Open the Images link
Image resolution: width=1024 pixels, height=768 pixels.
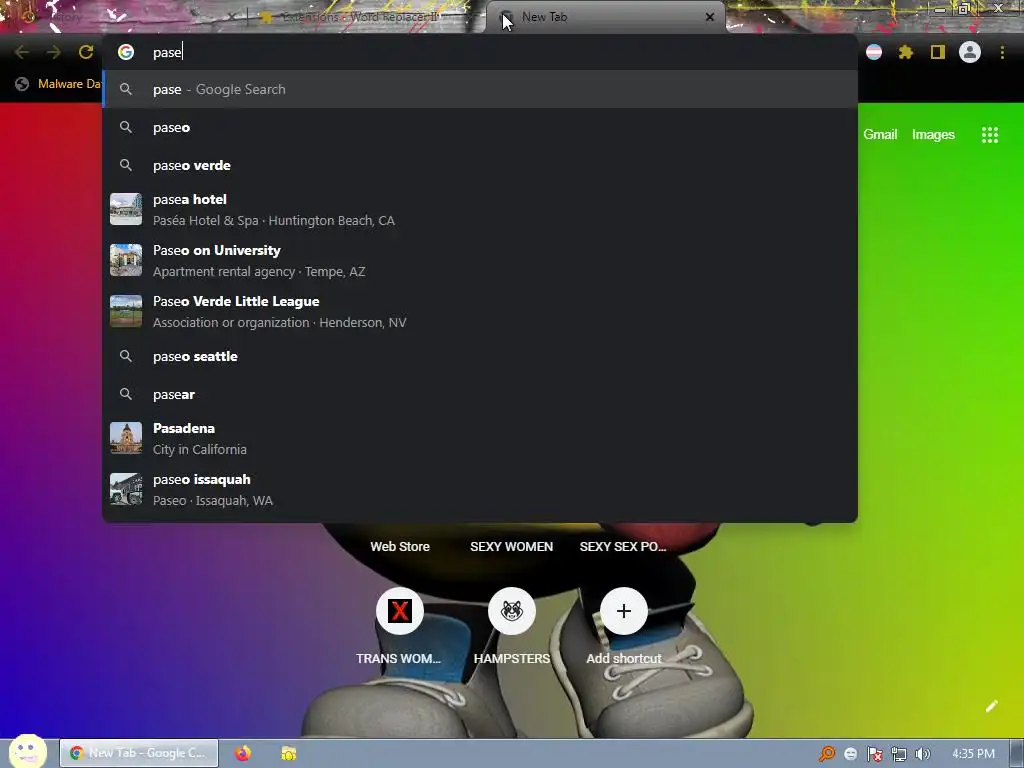[933, 135]
